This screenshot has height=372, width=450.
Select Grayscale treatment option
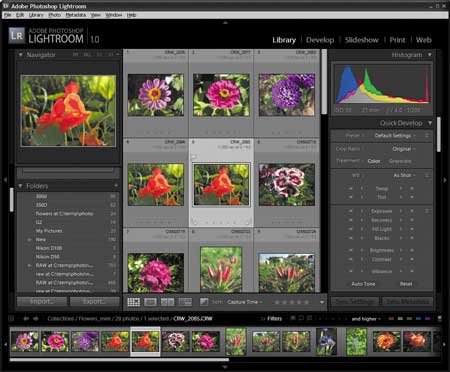(400, 161)
